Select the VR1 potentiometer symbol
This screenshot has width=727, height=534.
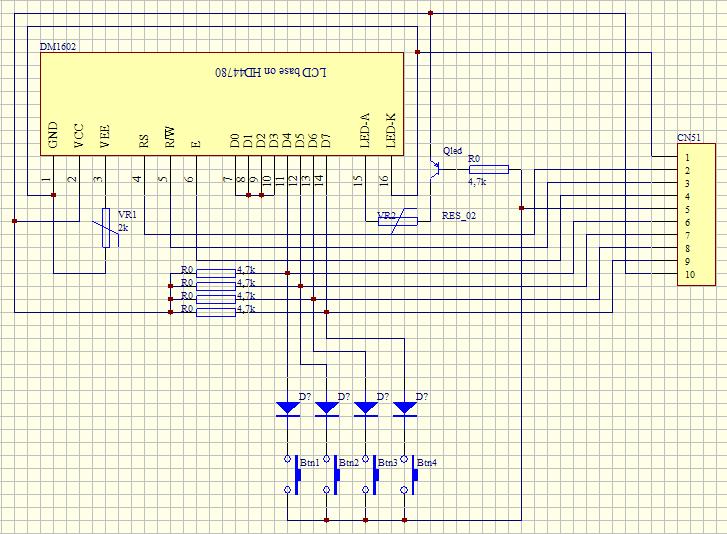107,228
